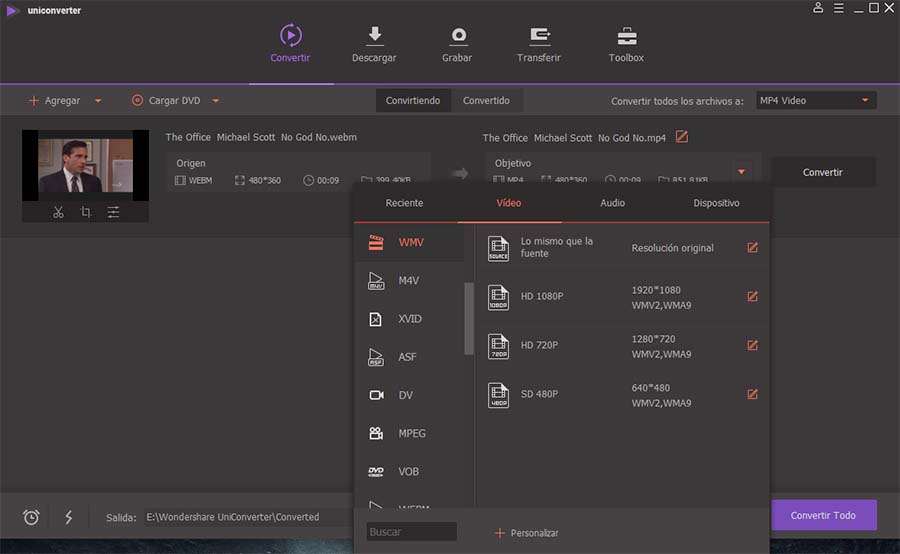Select the XVID format
The width and height of the screenshot is (900, 554).
pyautogui.click(x=410, y=319)
